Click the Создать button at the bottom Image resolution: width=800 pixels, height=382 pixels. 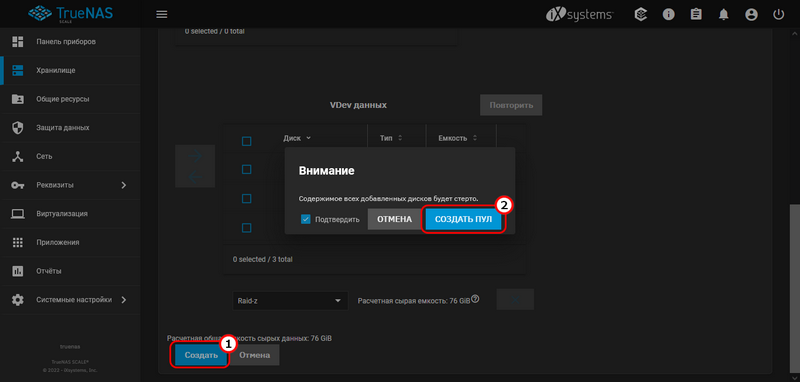[x=201, y=355]
